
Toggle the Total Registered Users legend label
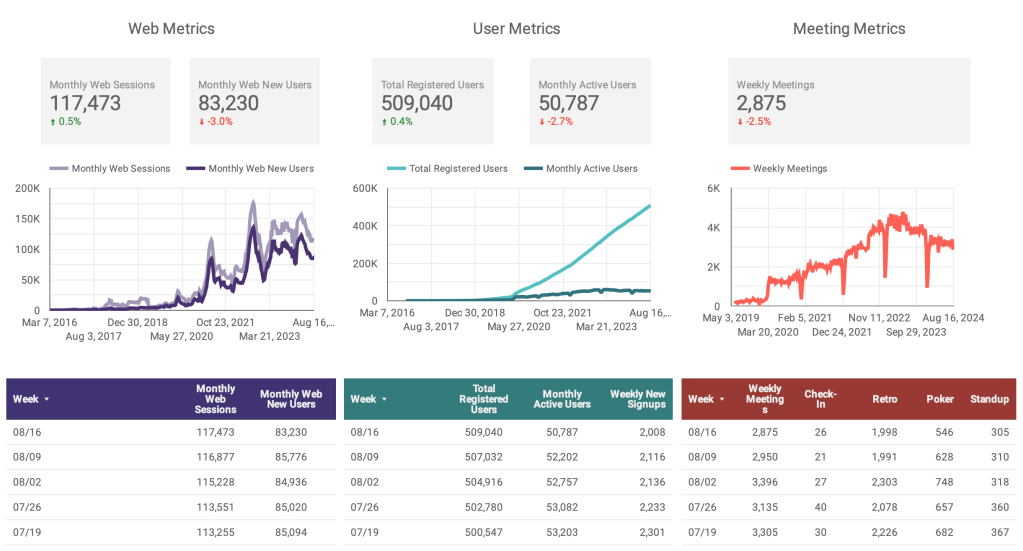pos(458,169)
